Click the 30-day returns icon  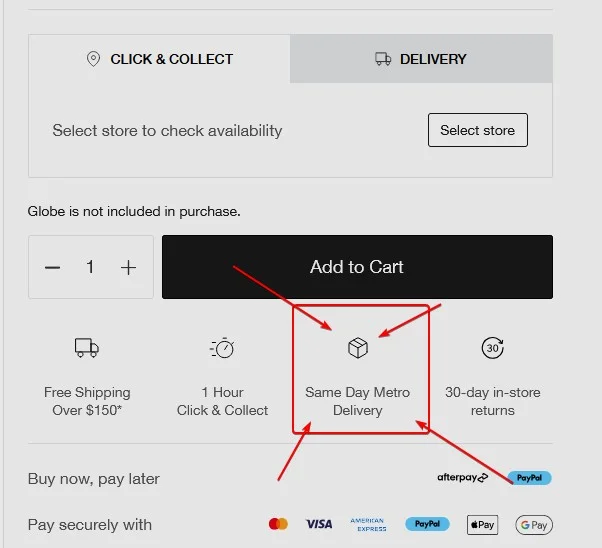493,348
